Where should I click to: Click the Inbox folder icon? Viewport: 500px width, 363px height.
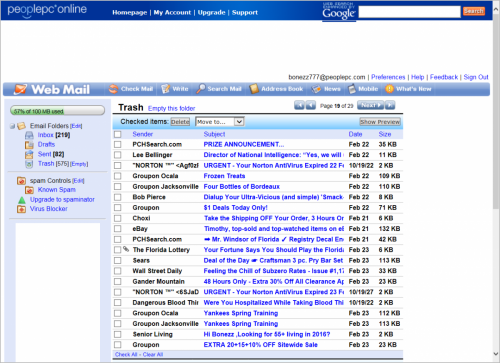[29, 135]
